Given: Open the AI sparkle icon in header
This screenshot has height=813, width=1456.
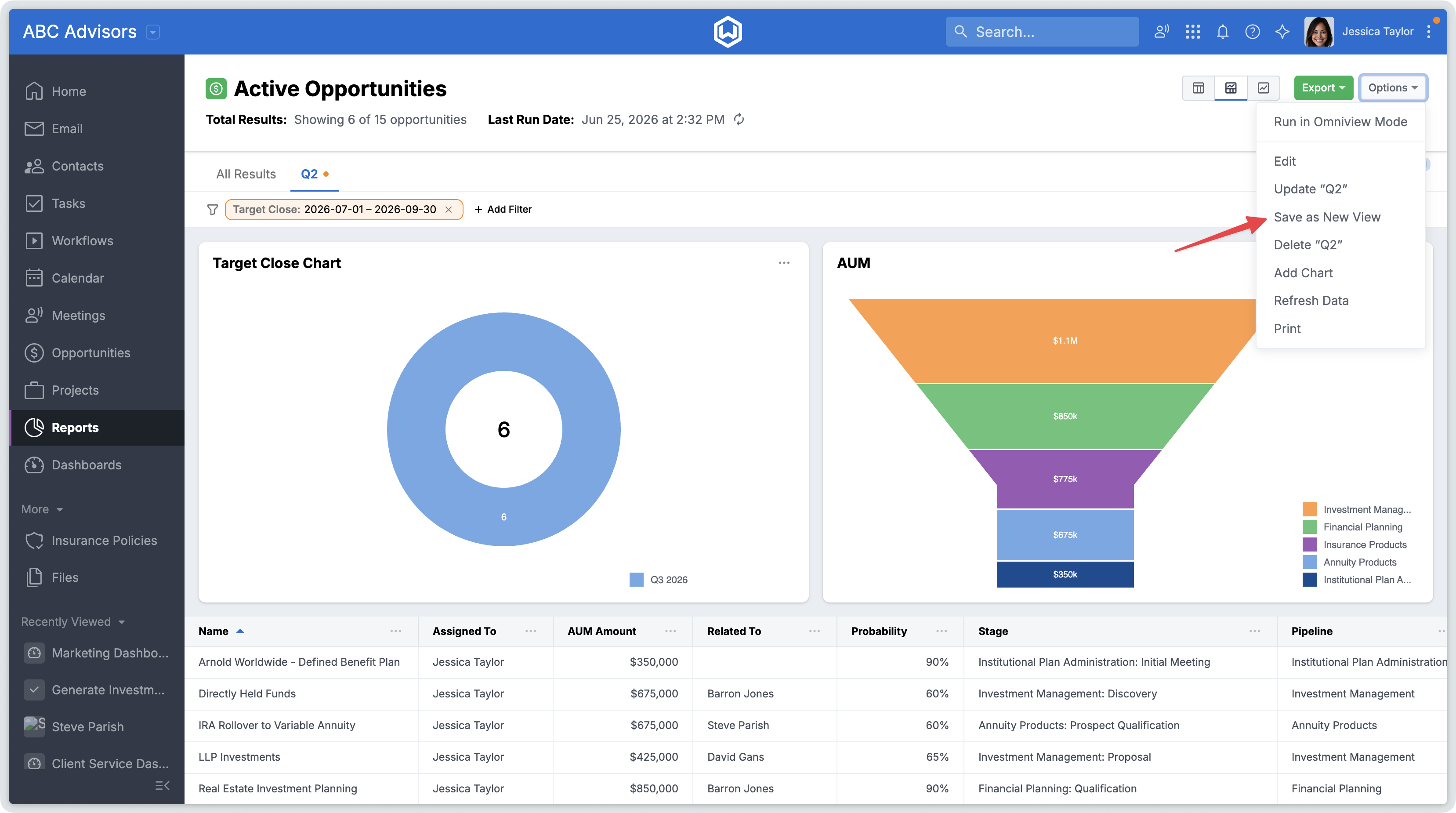Looking at the screenshot, I should point(1282,32).
